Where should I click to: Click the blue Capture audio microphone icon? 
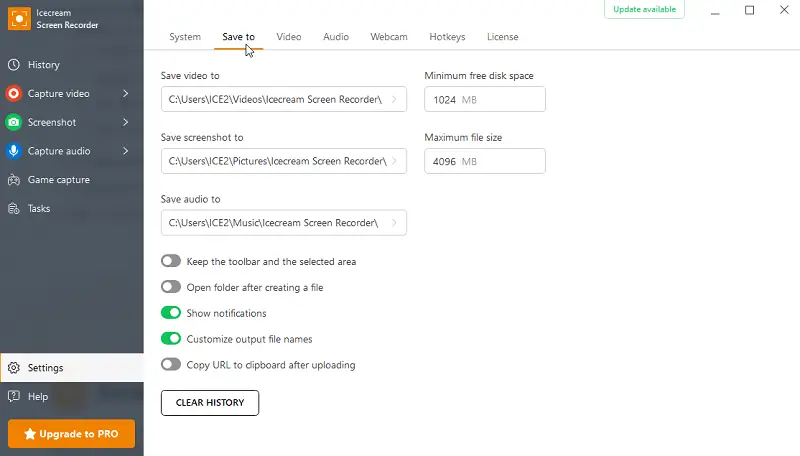point(14,151)
